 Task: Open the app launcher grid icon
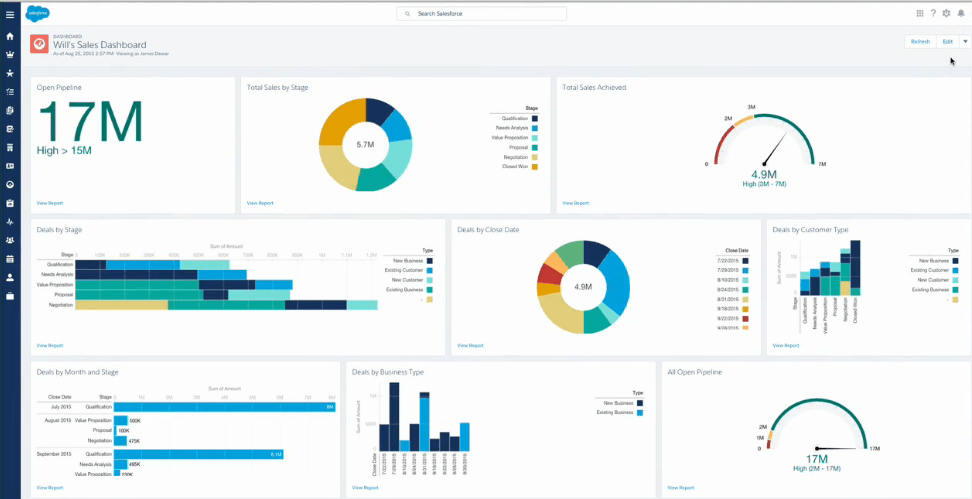[920, 13]
